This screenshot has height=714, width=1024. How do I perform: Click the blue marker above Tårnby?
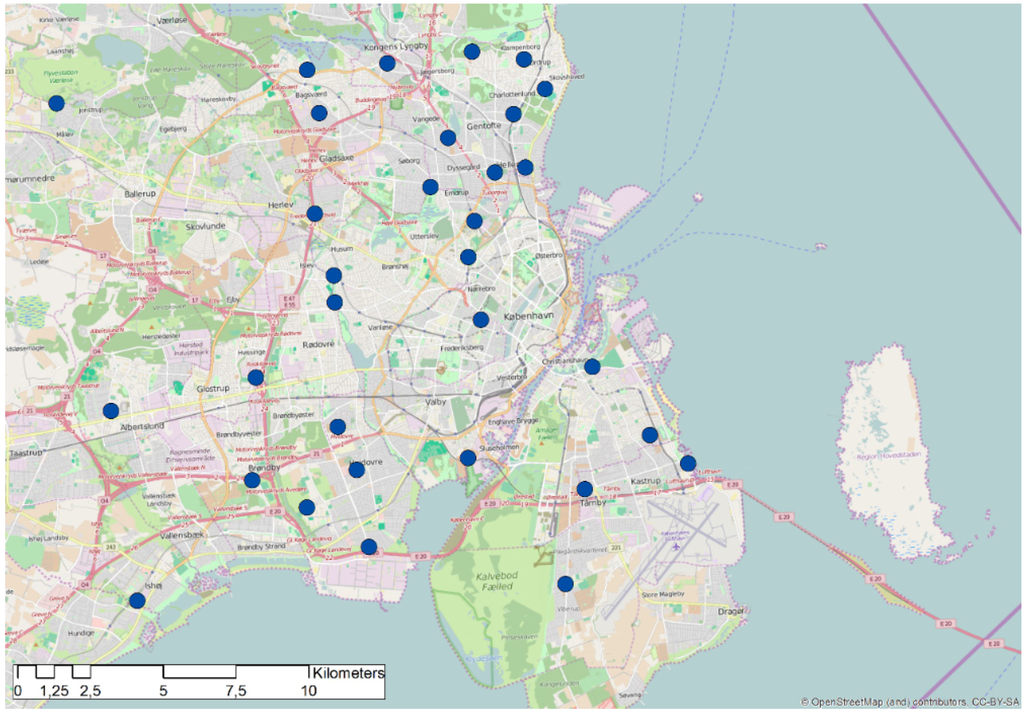(x=585, y=489)
